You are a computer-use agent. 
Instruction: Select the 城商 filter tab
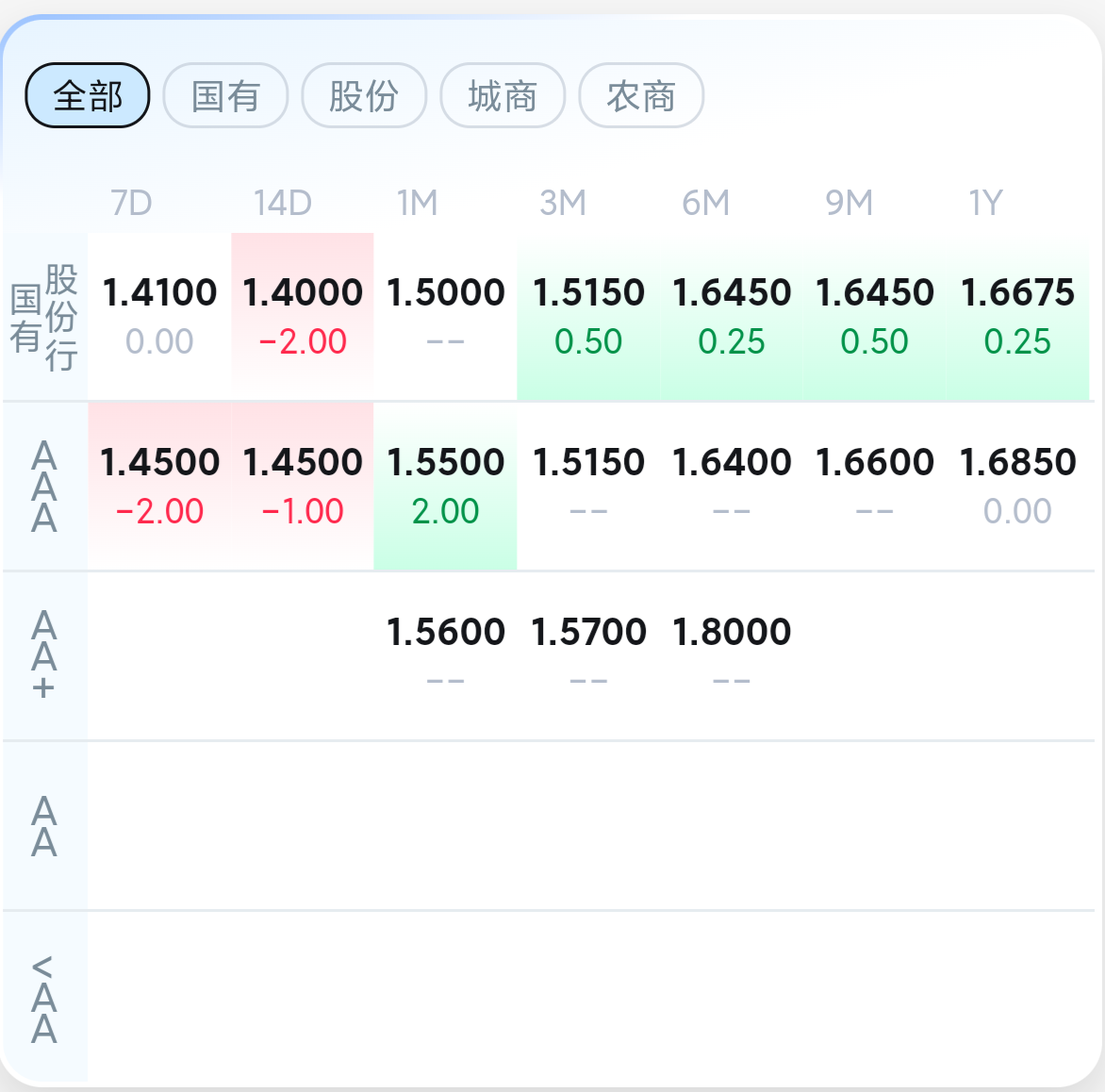coord(503,95)
